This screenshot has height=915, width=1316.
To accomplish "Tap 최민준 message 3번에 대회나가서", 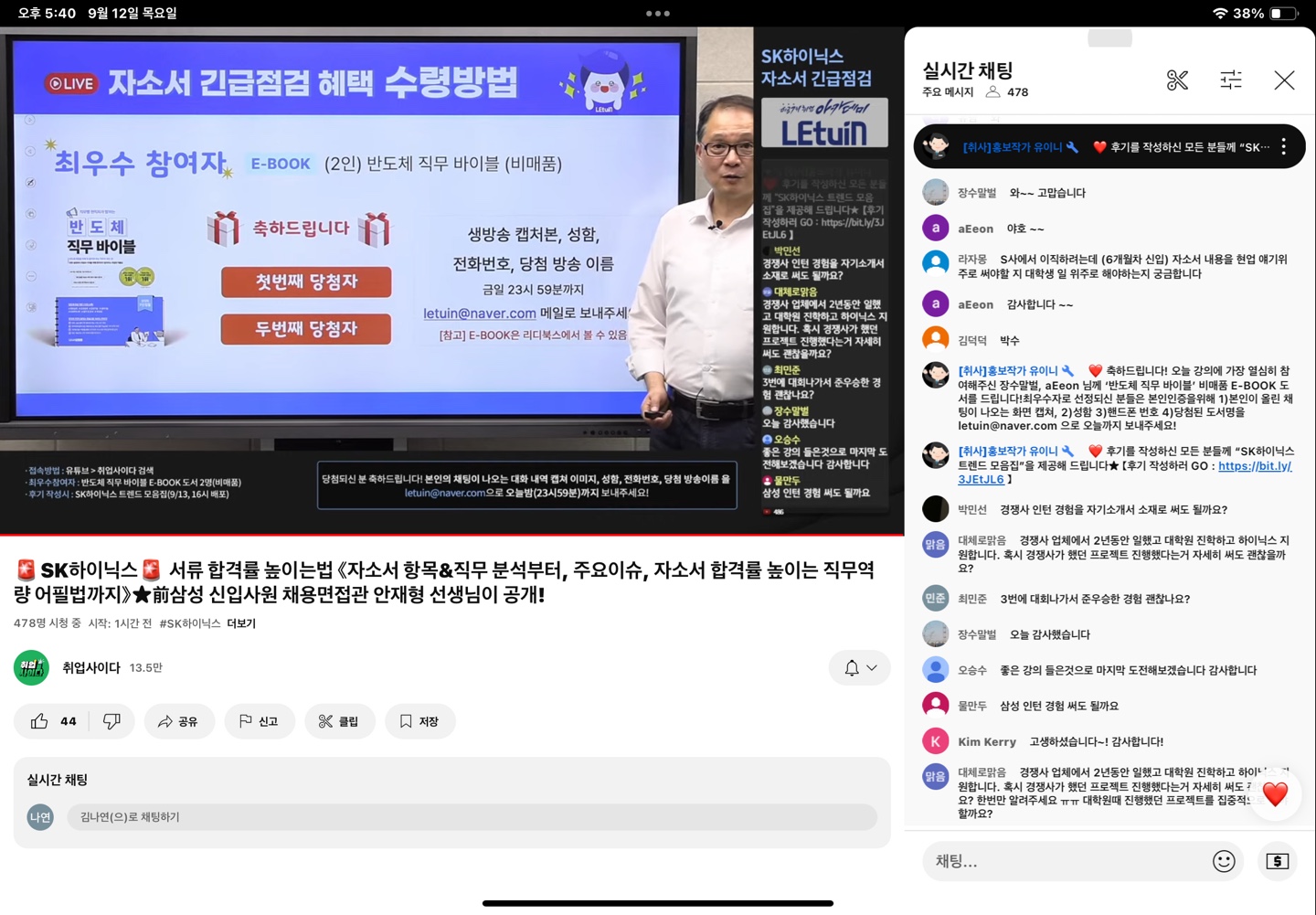I will [x=1095, y=599].
